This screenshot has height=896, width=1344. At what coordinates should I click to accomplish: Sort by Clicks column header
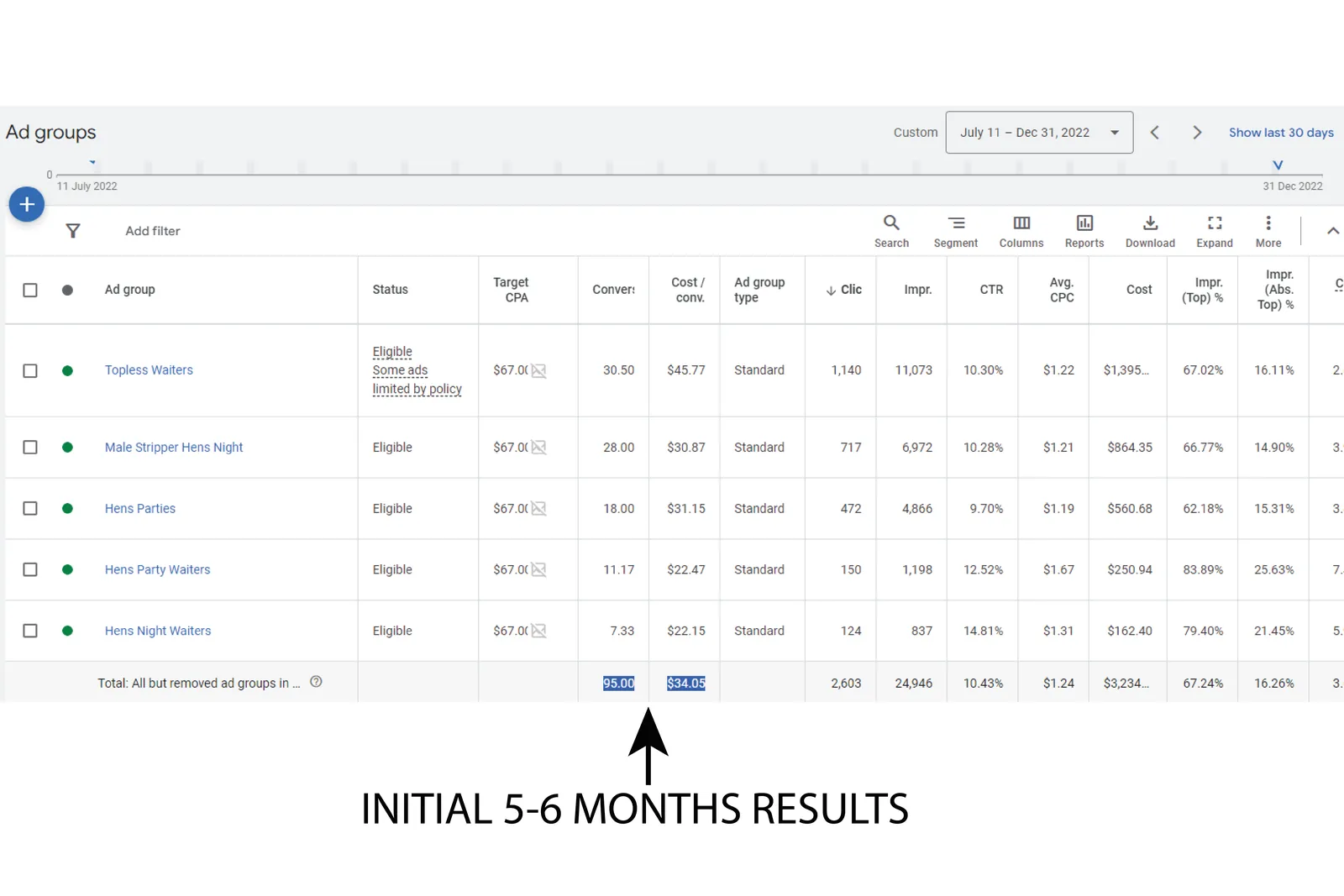click(844, 290)
